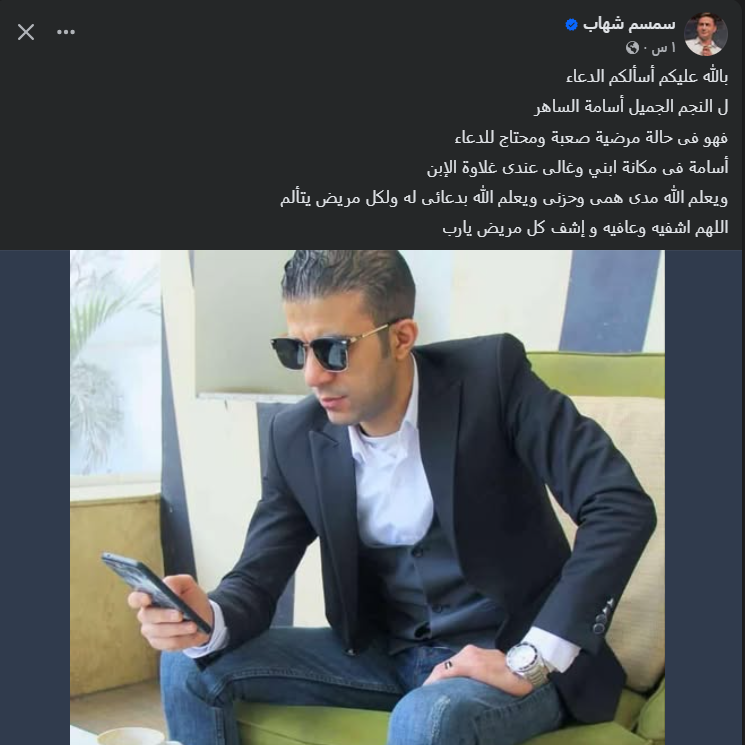Screen dimensions: 745x745
Task: Click the text line بالله عليكم أسألكم الدعاء
Action: pyautogui.click(x=647, y=76)
